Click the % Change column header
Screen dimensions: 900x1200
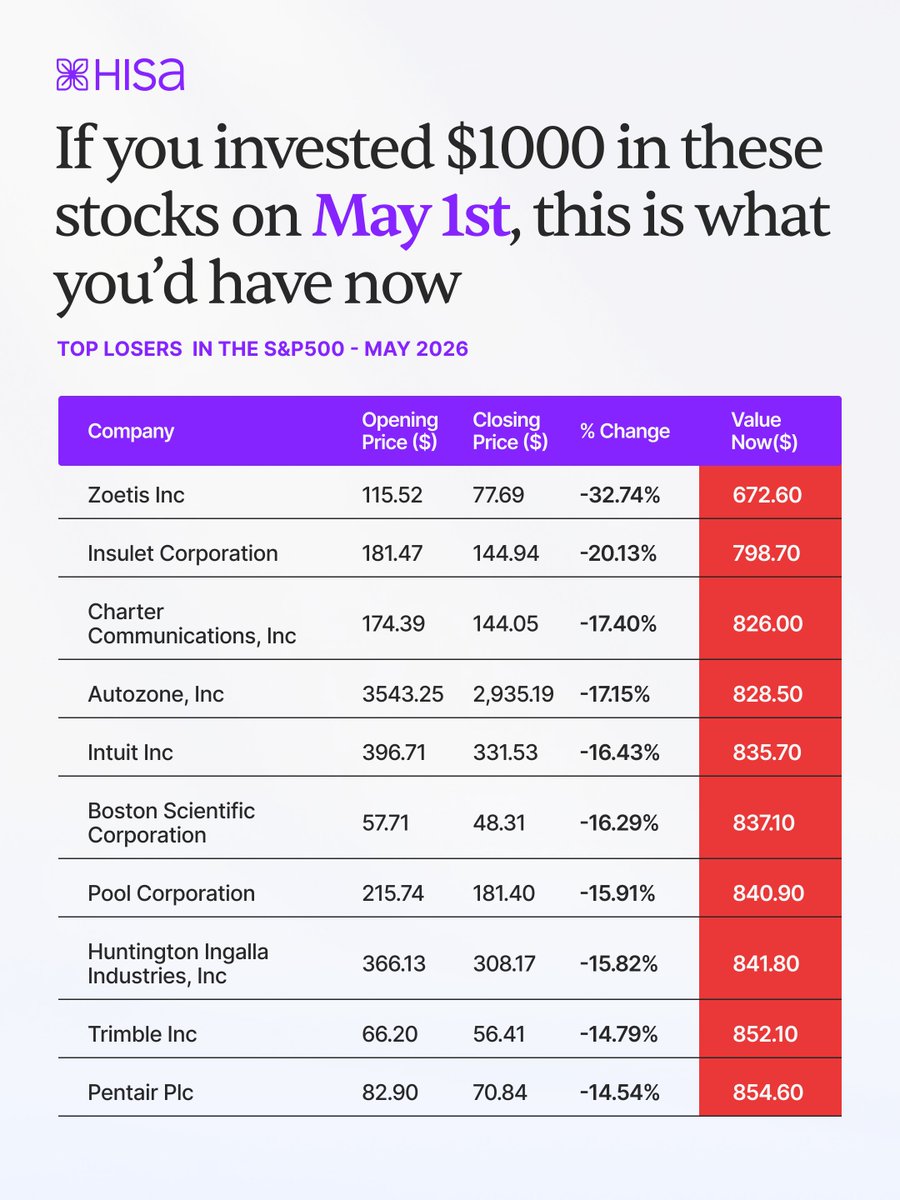[x=625, y=431]
